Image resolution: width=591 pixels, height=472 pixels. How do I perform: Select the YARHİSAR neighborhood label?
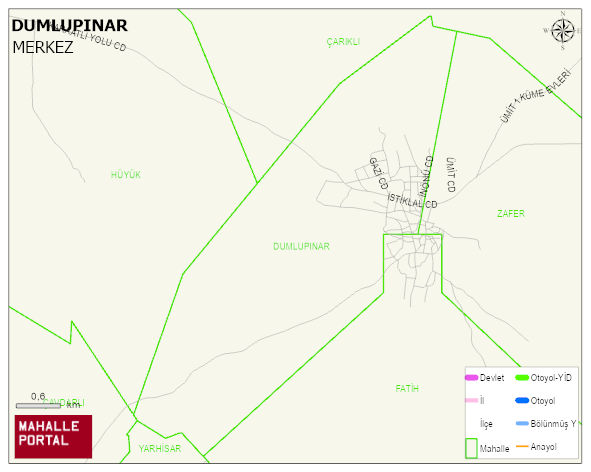(x=160, y=449)
